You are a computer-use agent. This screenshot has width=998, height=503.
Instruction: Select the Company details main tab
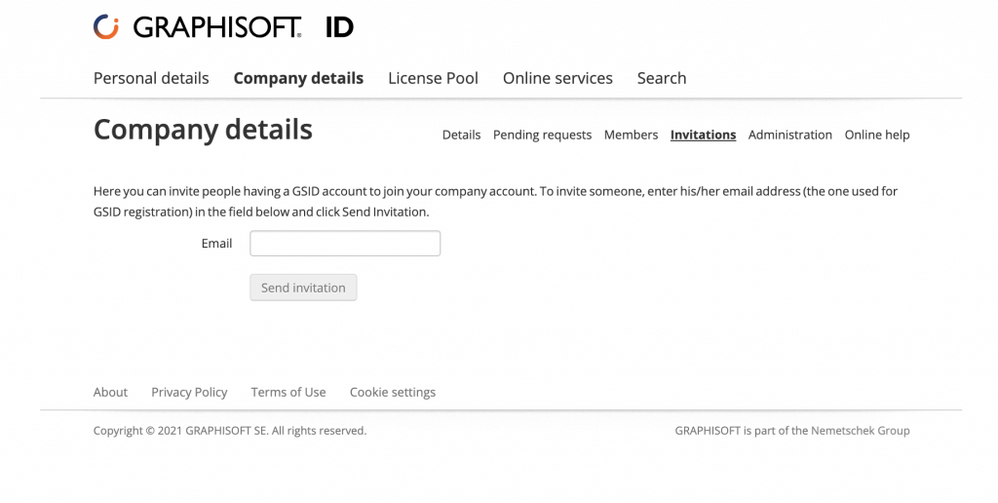tap(299, 78)
